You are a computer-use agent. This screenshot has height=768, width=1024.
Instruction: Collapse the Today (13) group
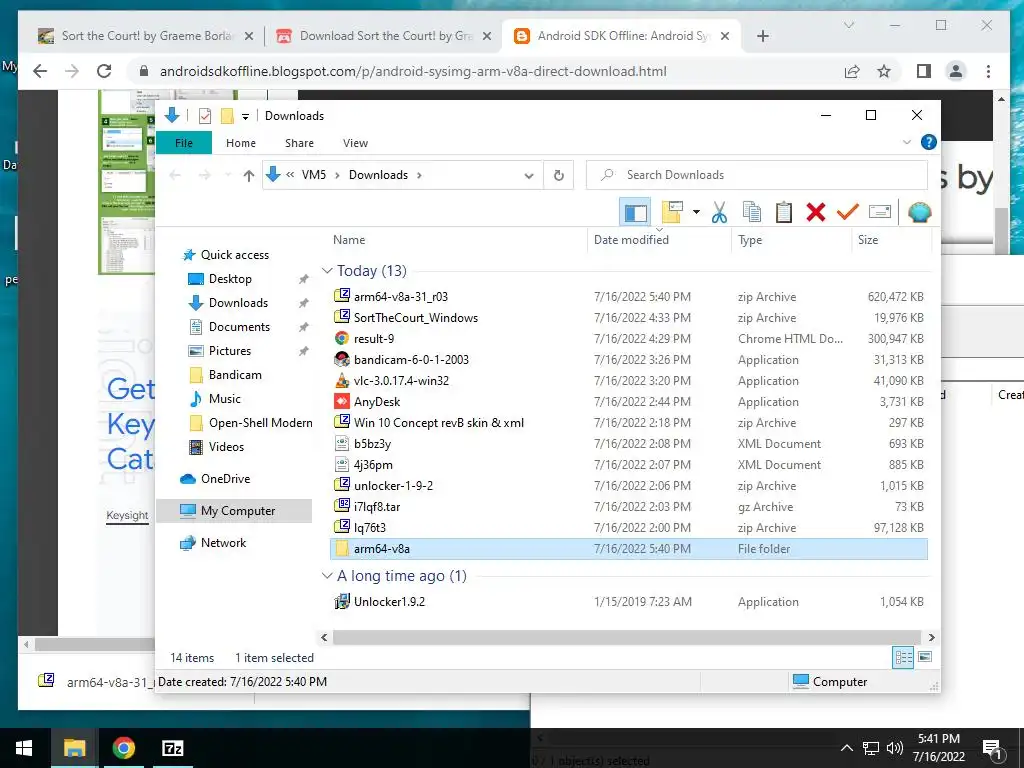(x=327, y=270)
